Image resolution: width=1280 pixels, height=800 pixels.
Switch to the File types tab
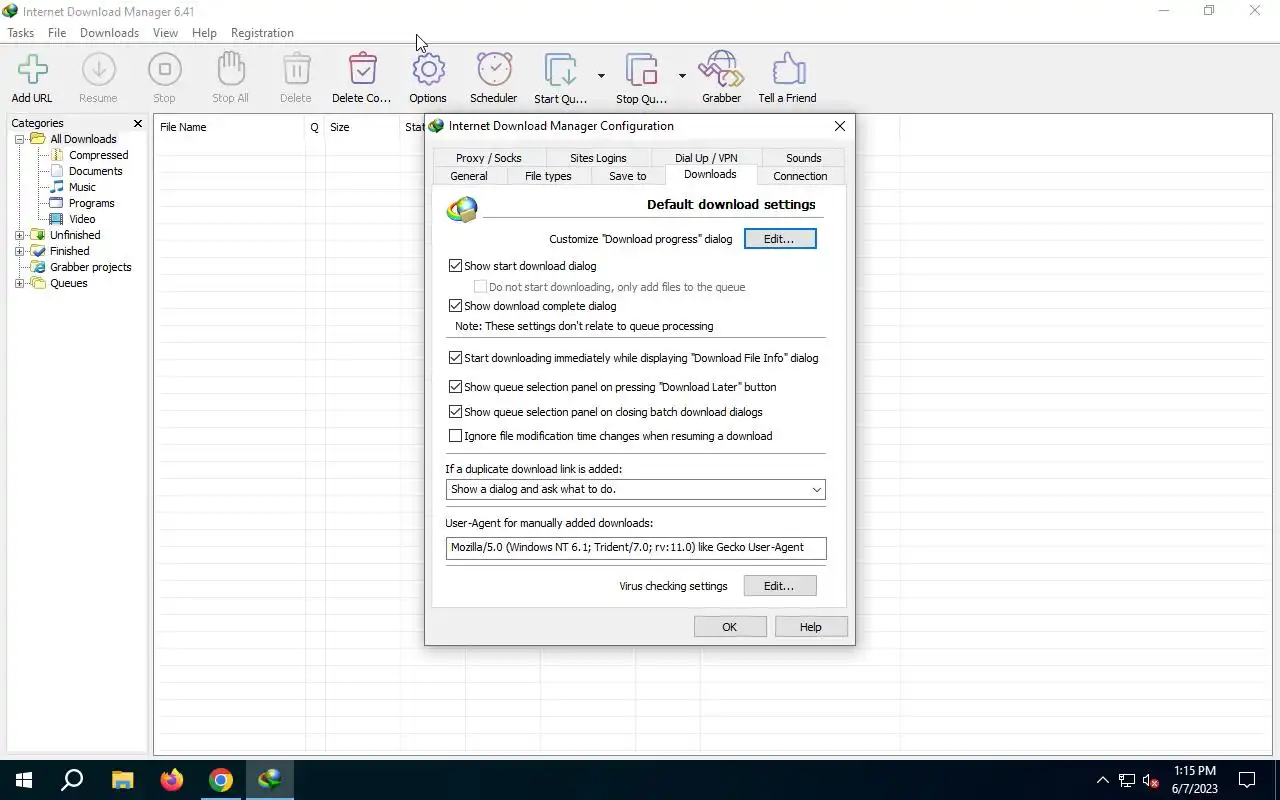point(548,176)
